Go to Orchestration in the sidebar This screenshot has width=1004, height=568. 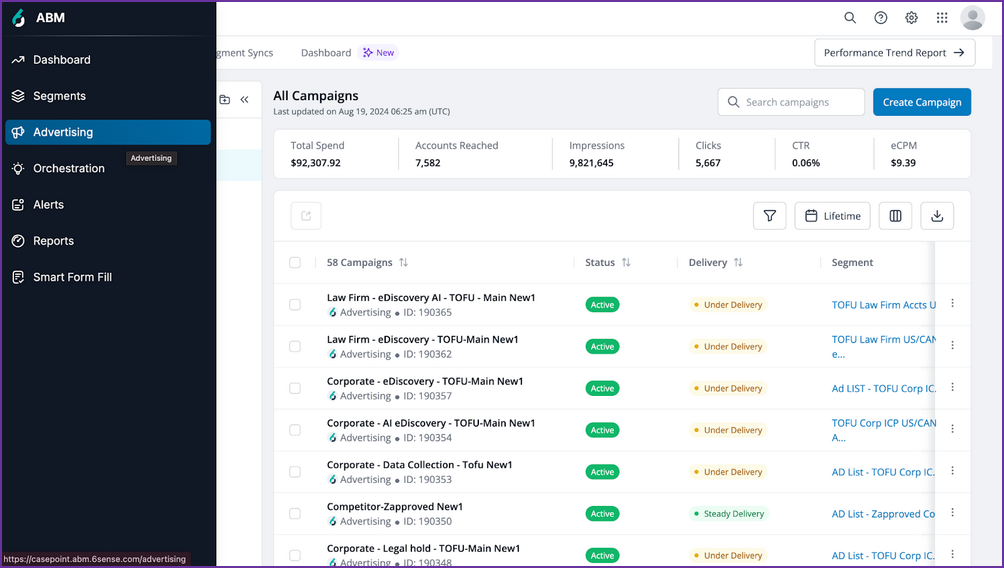(x=108, y=168)
